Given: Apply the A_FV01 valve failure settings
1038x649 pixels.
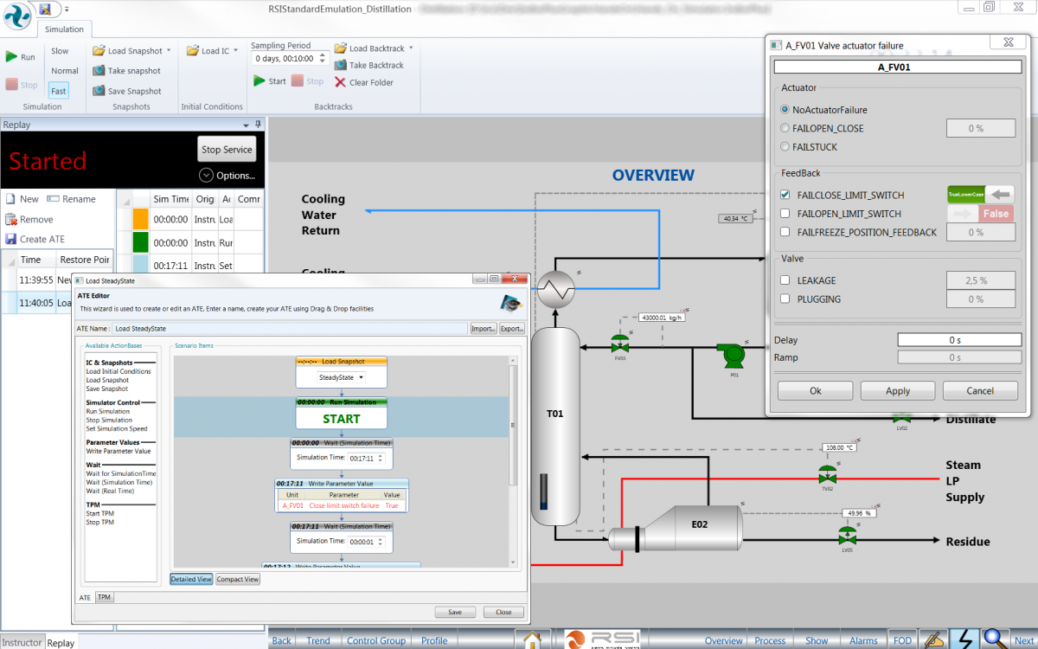Looking at the screenshot, I should point(897,390).
